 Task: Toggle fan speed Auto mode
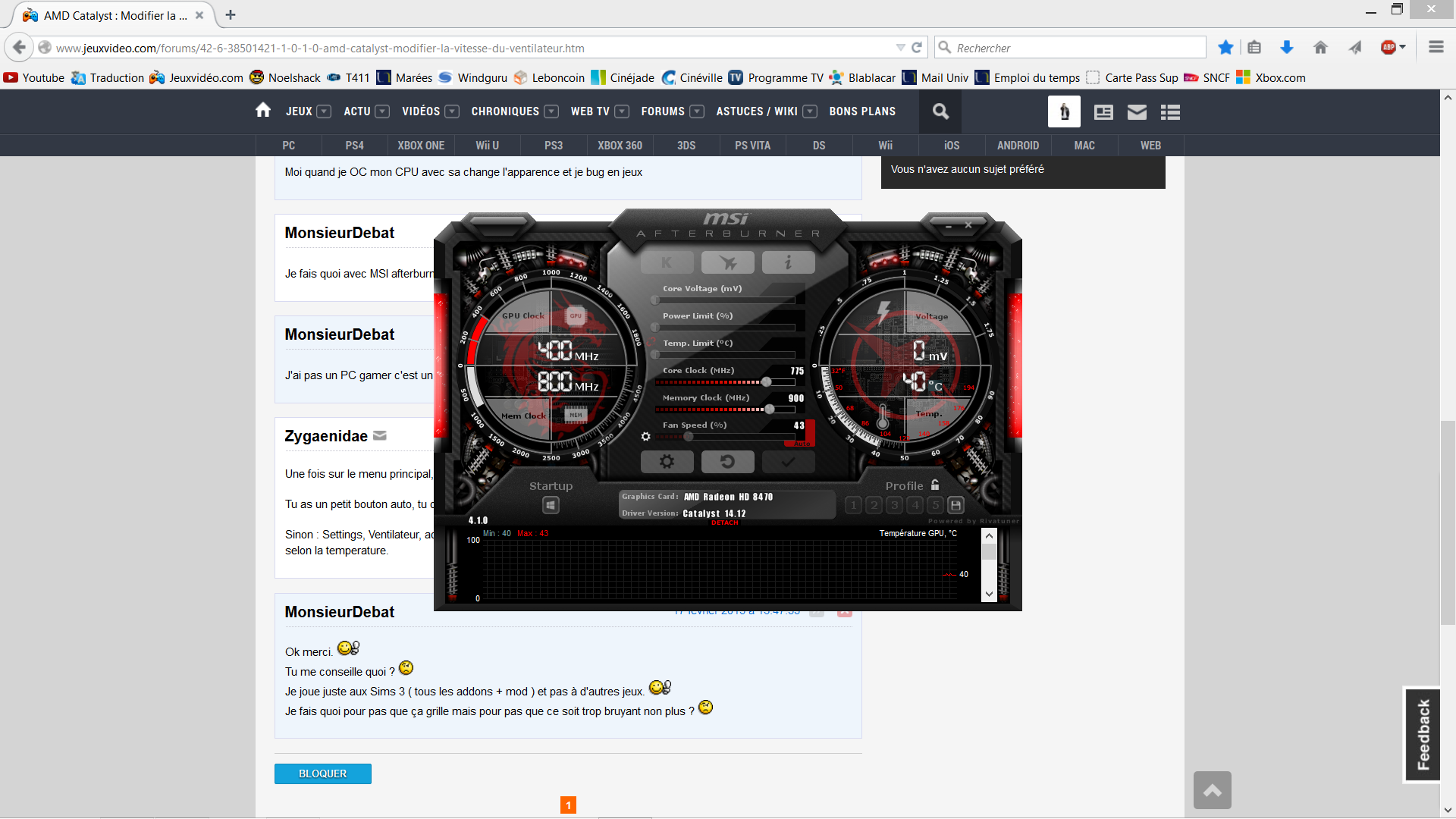802,444
